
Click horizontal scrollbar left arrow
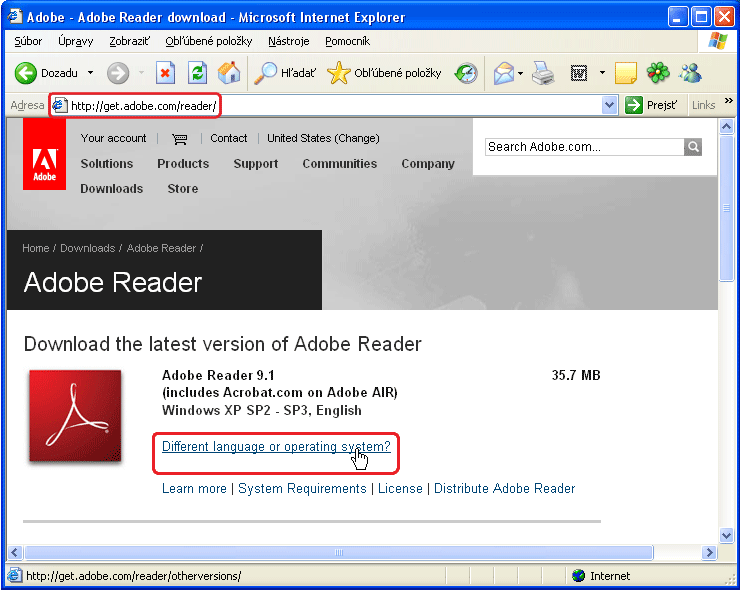click(15, 552)
